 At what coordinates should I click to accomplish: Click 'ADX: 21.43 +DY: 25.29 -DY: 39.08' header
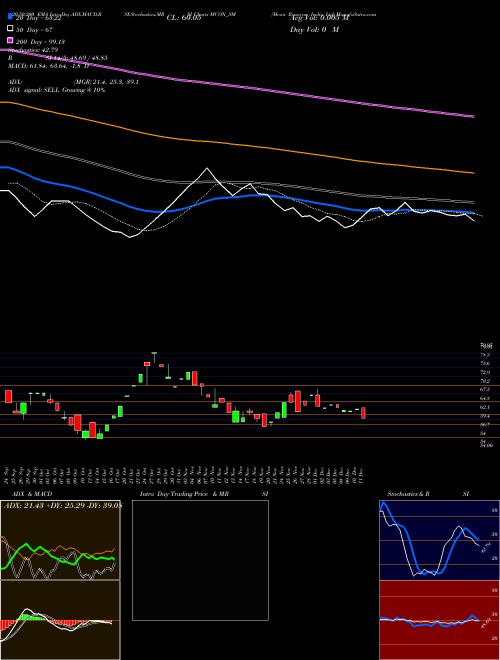pos(62,506)
